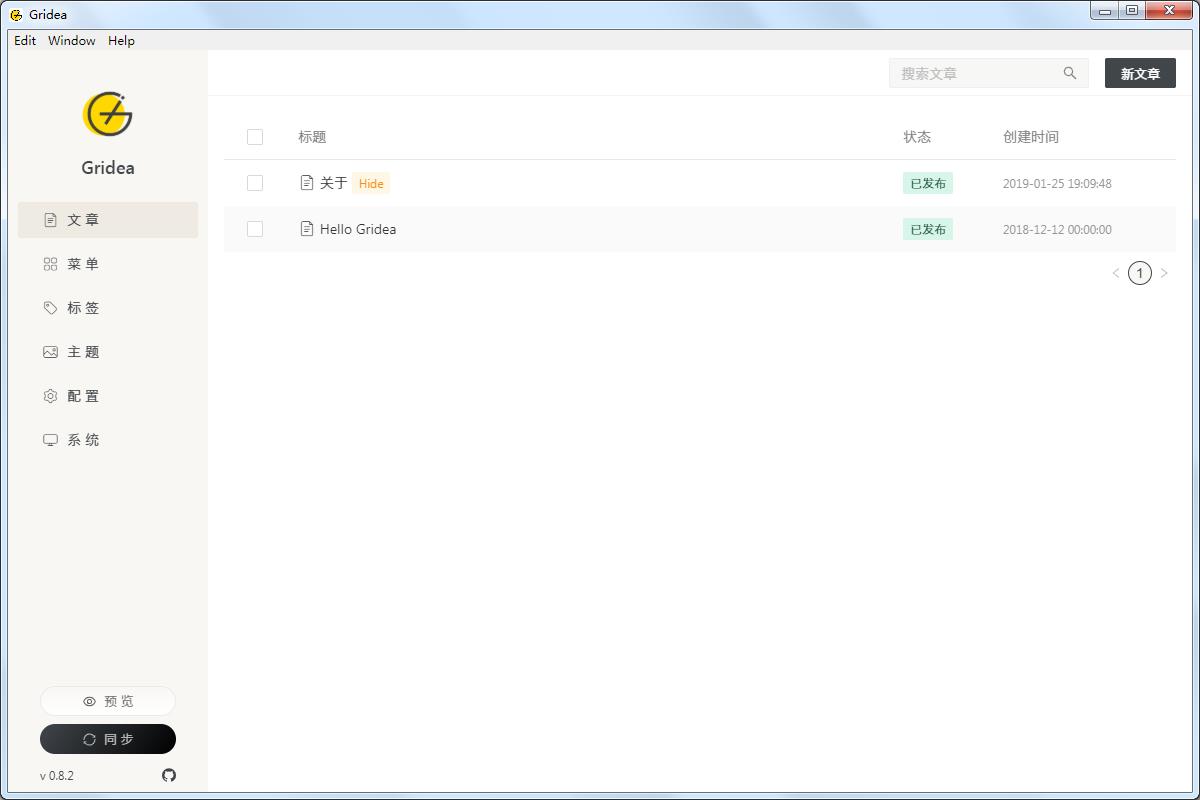Check the select-all posts checkbox

tap(255, 137)
